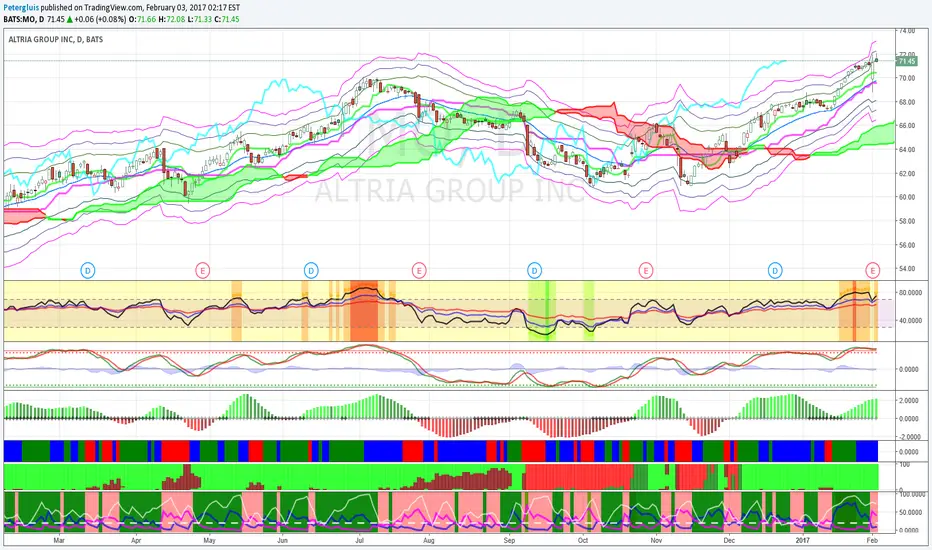
Task: Click the May label on time axis
Action: click(x=209, y=540)
